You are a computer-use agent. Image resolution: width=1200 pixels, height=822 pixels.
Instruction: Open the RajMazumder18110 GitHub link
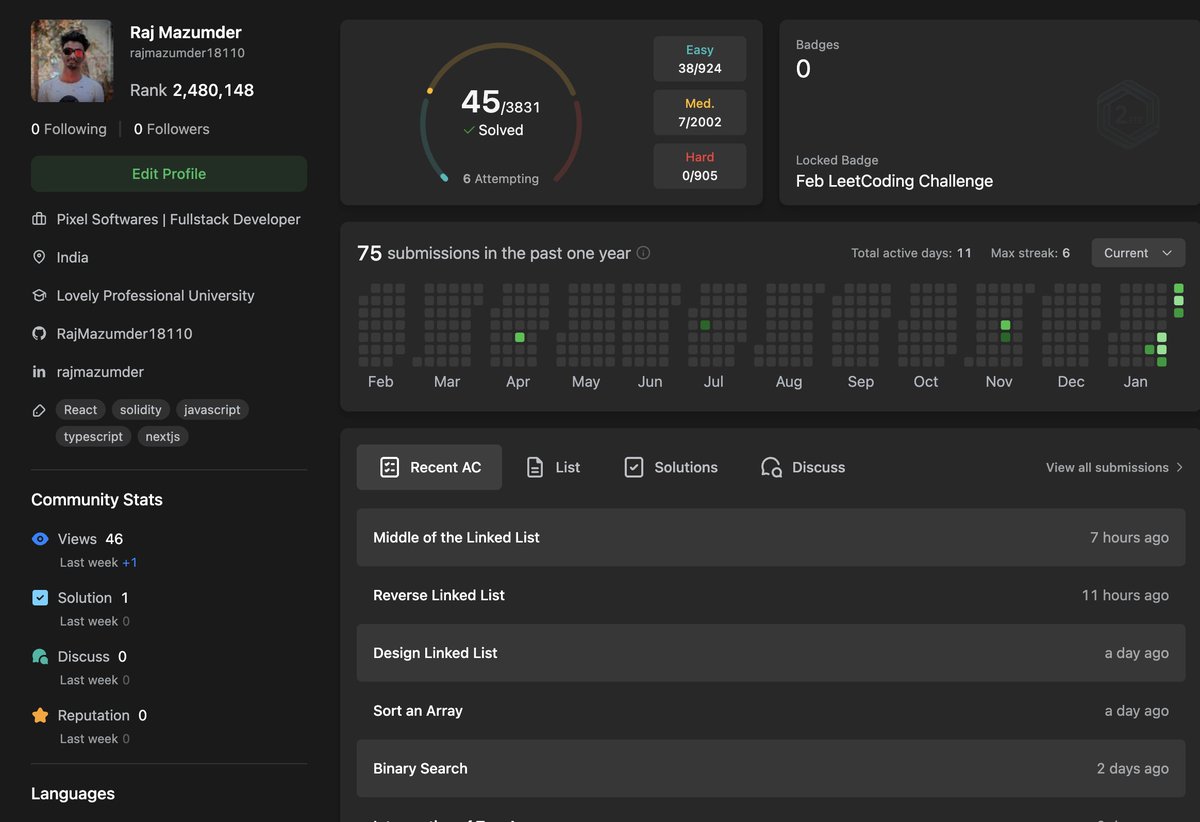tap(124, 333)
